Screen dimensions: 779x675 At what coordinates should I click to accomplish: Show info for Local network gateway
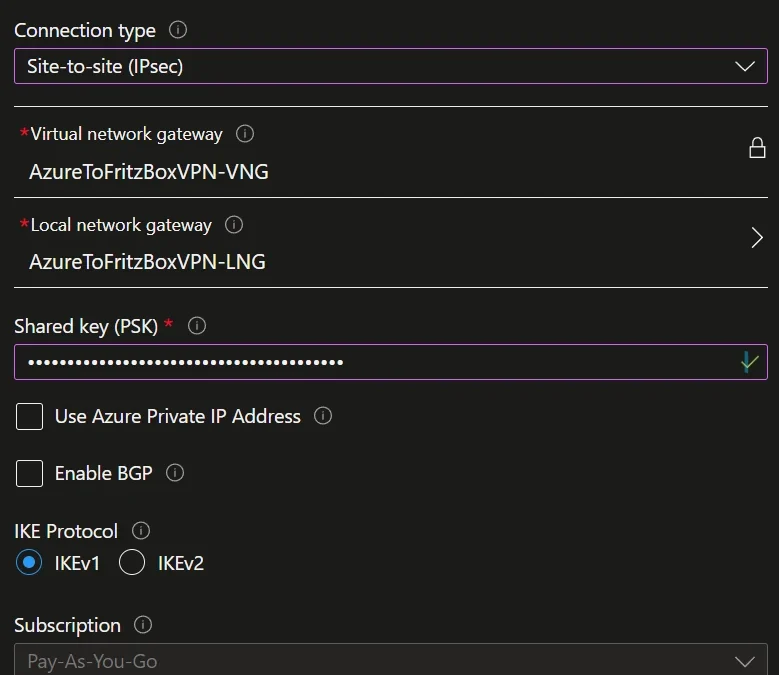[234, 225]
